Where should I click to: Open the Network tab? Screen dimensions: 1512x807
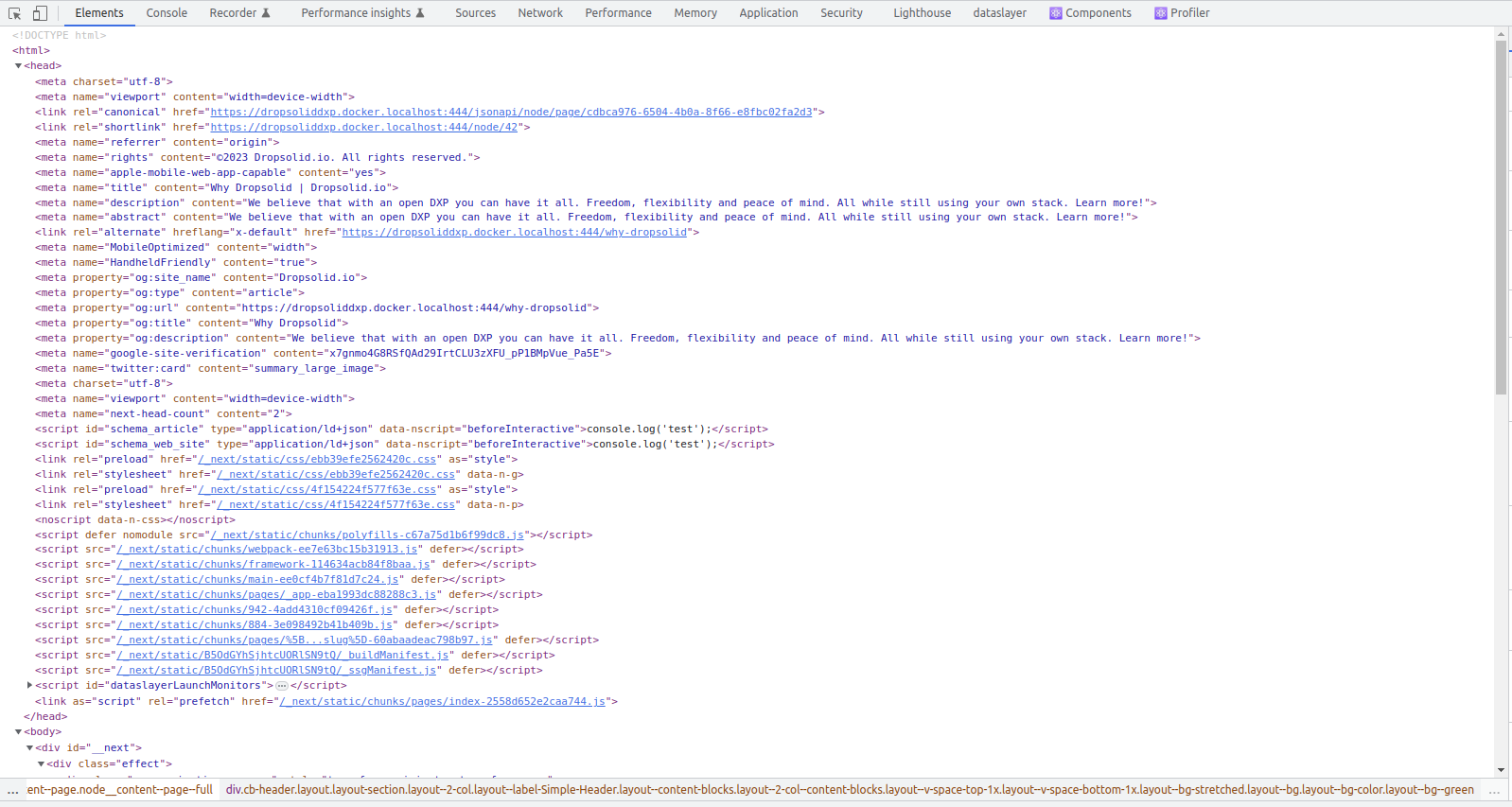(540, 13)
